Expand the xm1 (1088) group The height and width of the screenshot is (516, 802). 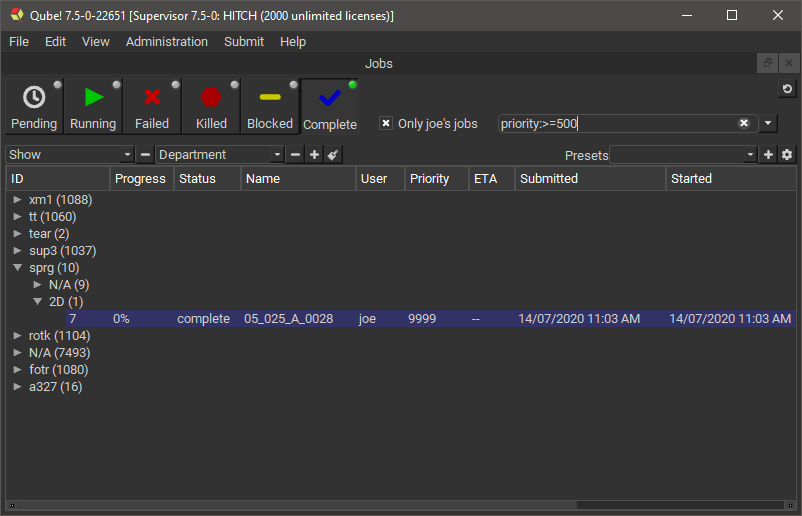(17, 200)
